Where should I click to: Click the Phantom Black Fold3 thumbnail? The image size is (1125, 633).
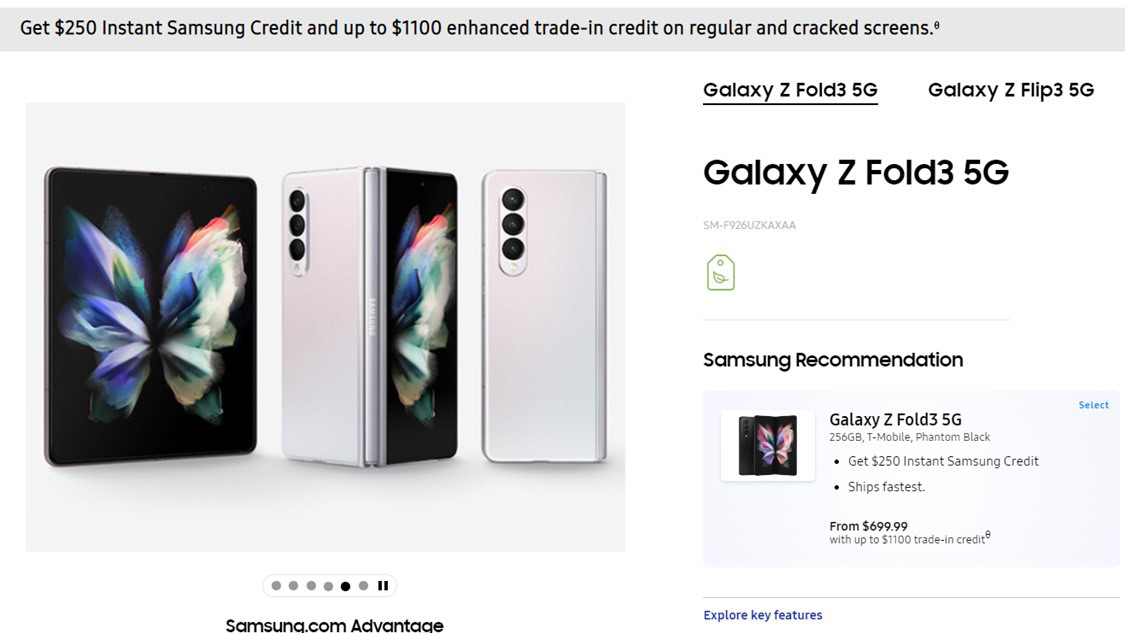[767, 445]
